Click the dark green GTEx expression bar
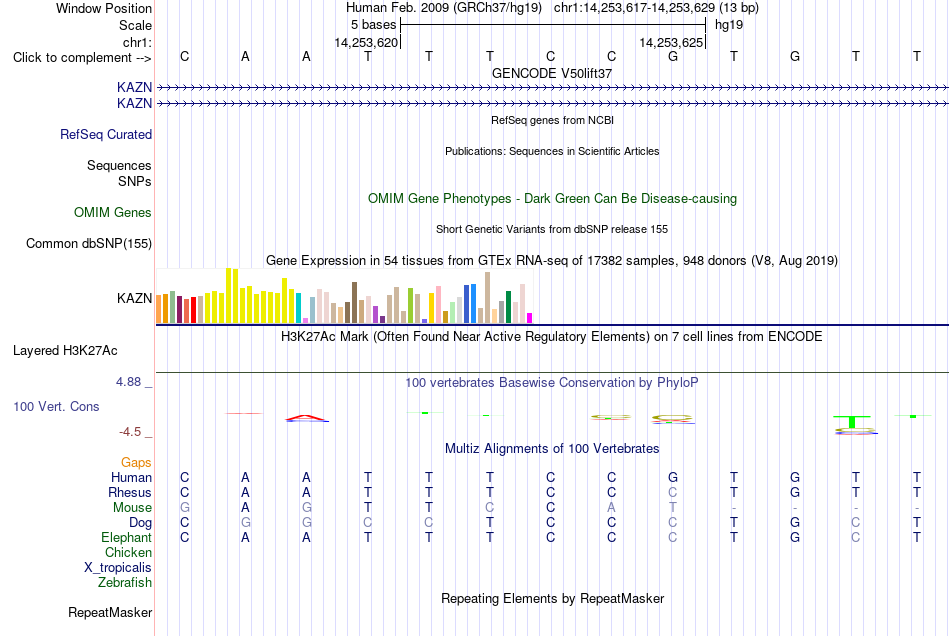 pos(508,307)
